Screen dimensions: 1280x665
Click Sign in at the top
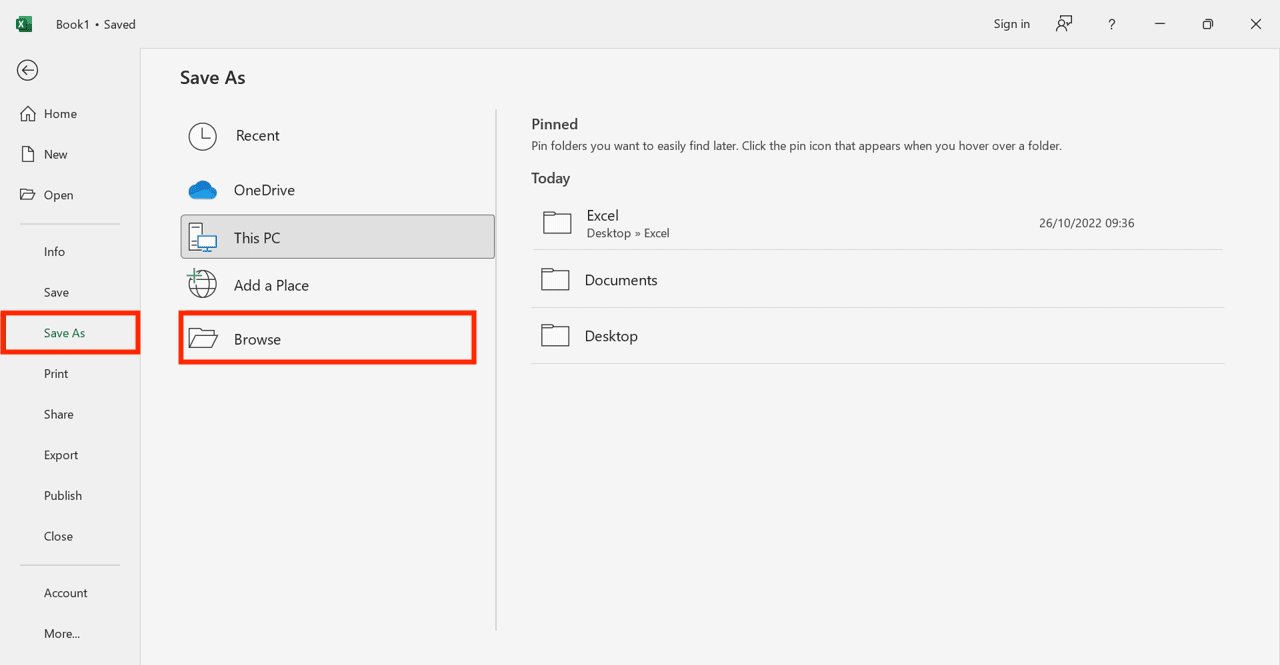(x=1011, y=24)
